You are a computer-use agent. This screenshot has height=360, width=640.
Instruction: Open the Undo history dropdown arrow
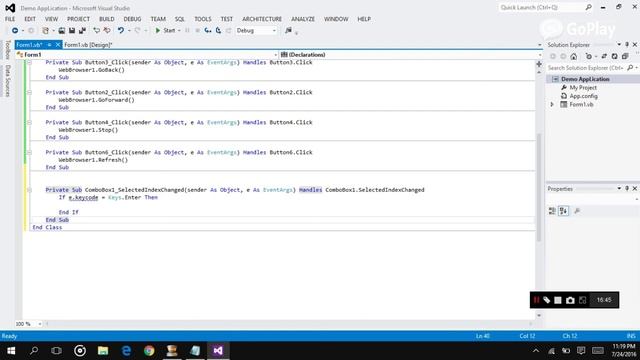pyautogui.click(x=129, y=31)
